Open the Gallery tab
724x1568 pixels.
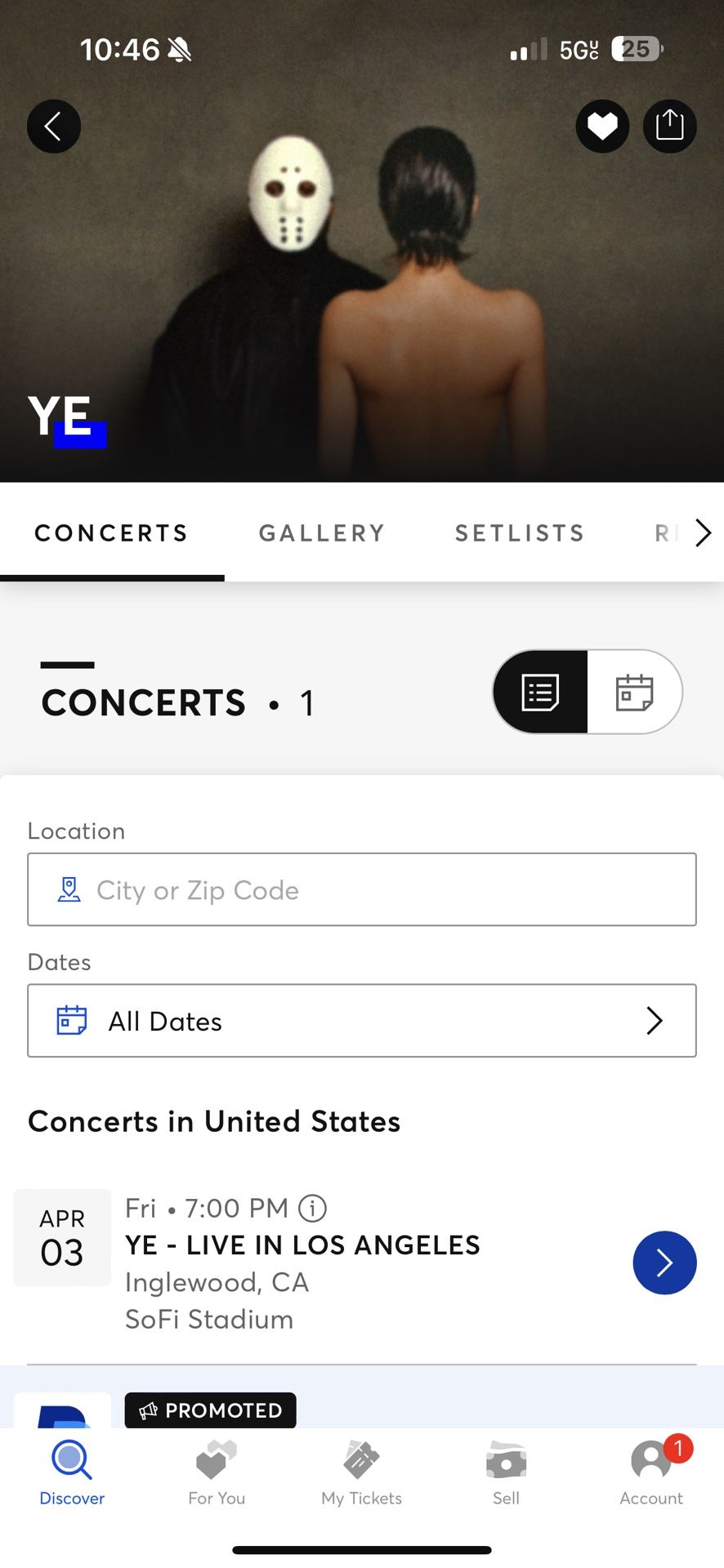(x=322, y=533)
